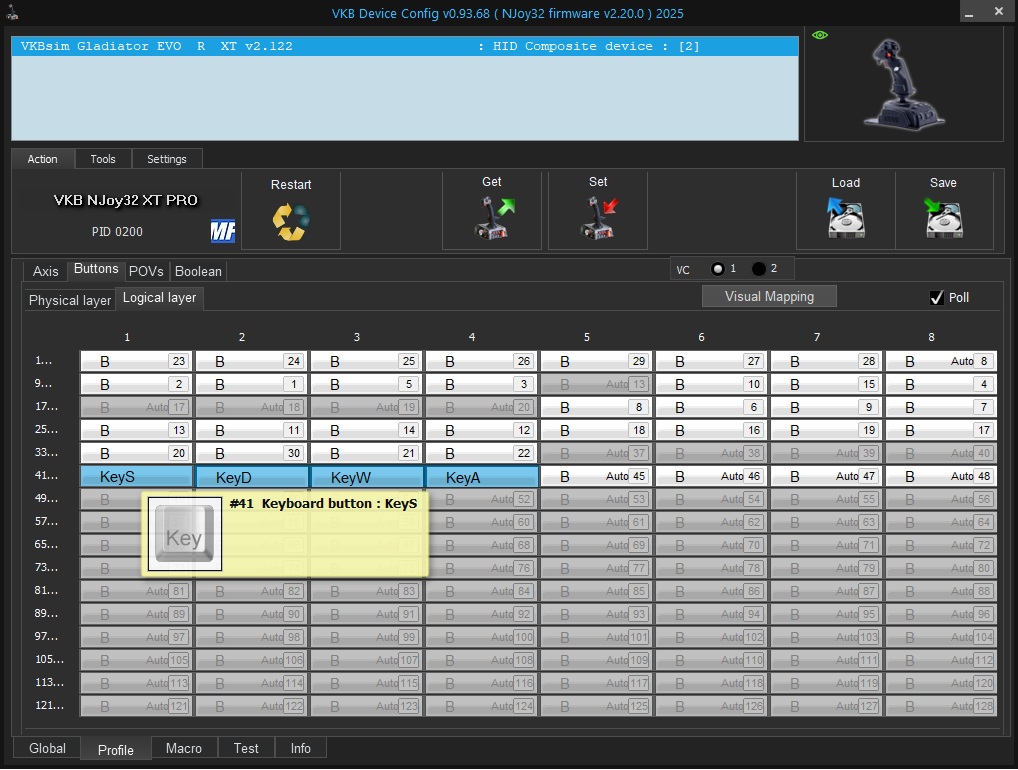Open the Test bottom tab
Viewport: 1018px width, 770px height.
(x=246, y=748)
